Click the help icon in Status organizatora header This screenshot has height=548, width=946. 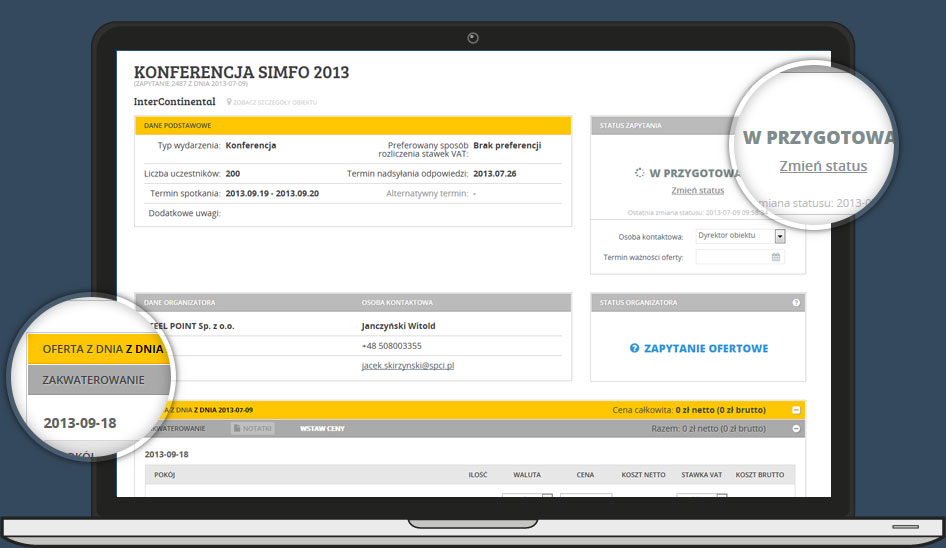click(x=796, y=302)
